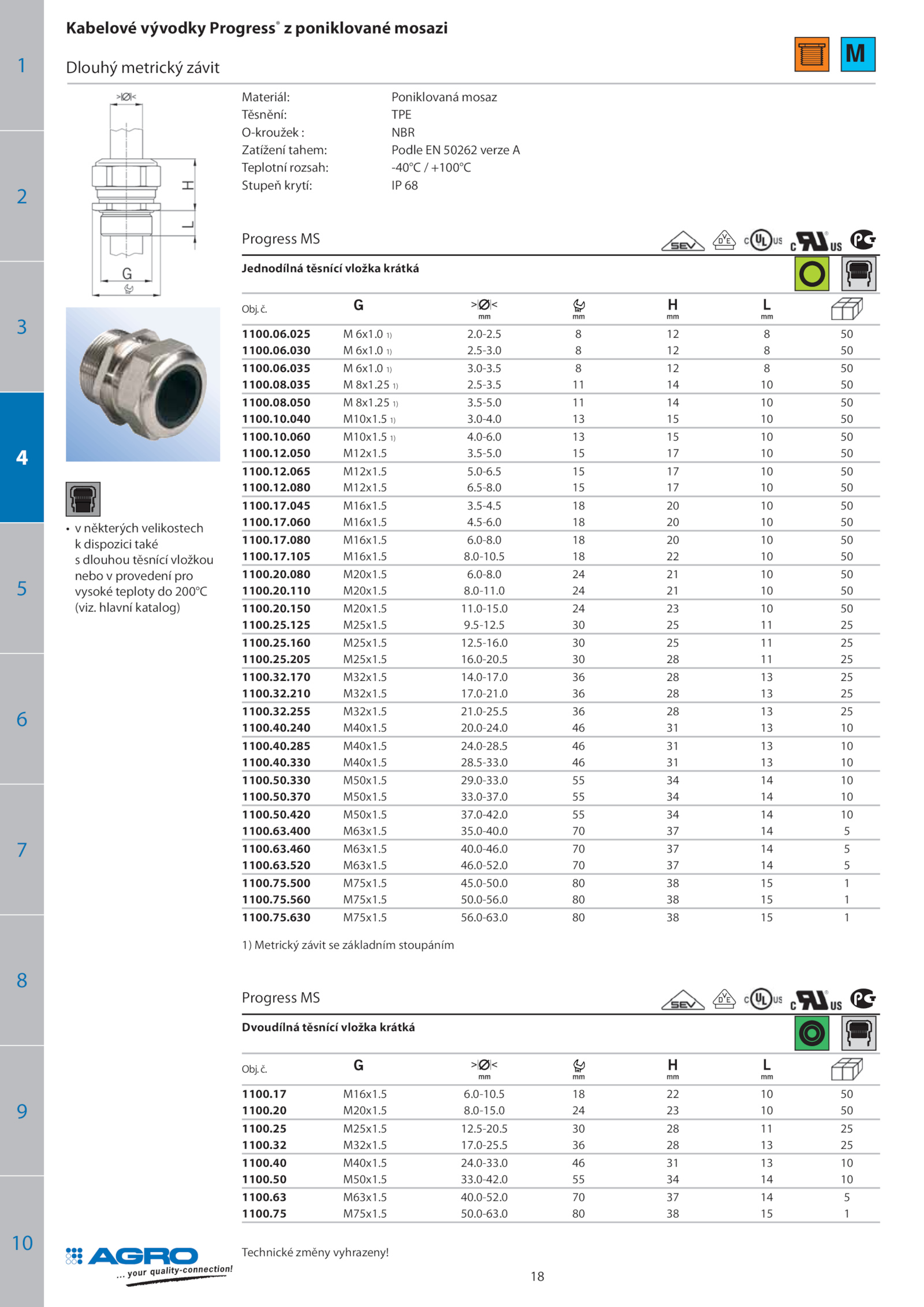Screen dimensions: 924x1307
Task: Click the Dlouhý metrický závit subtitle
Action: pos(143,68)
